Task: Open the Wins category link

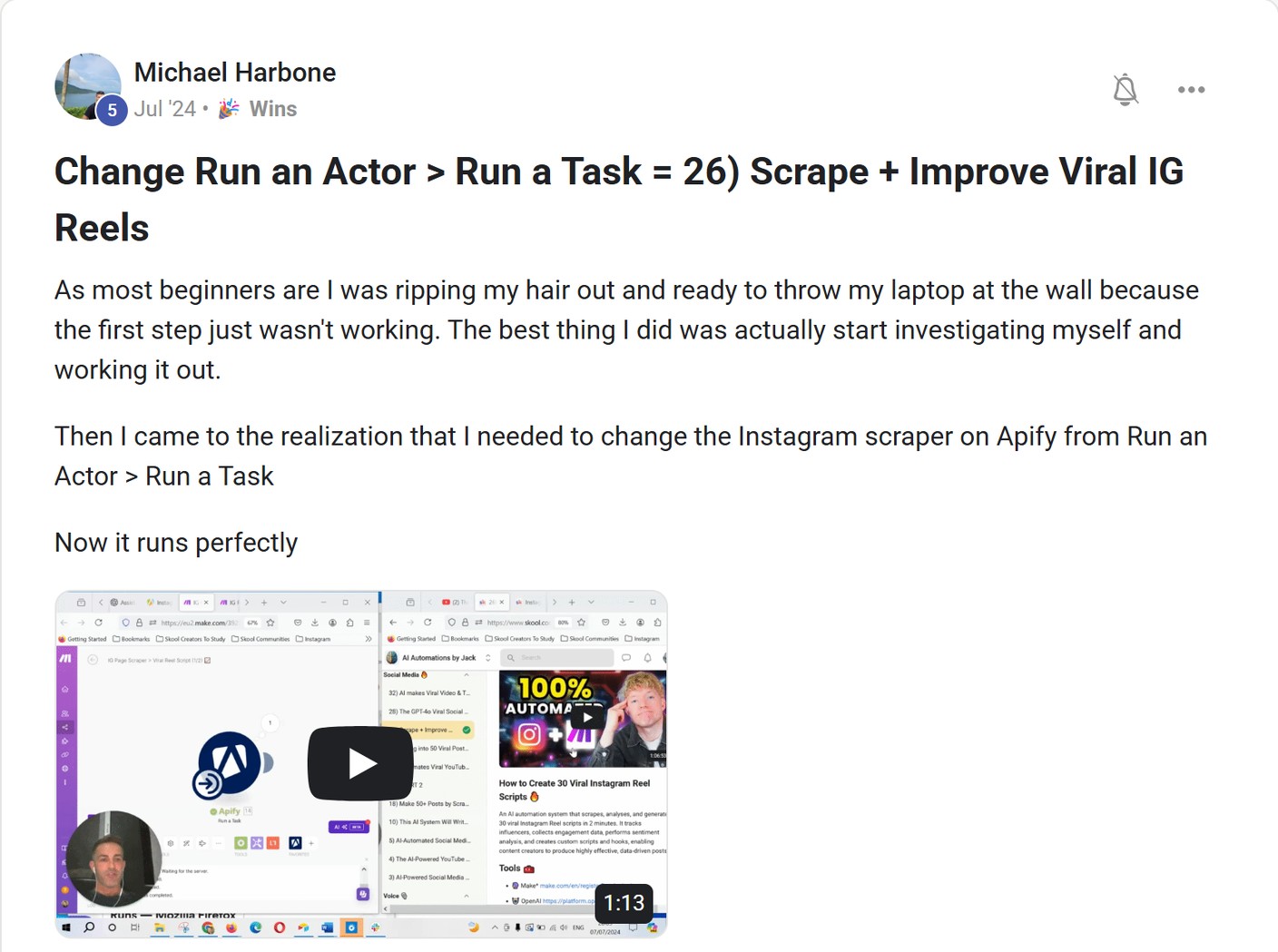Action: pyautogui.click(x=259, y=109)
